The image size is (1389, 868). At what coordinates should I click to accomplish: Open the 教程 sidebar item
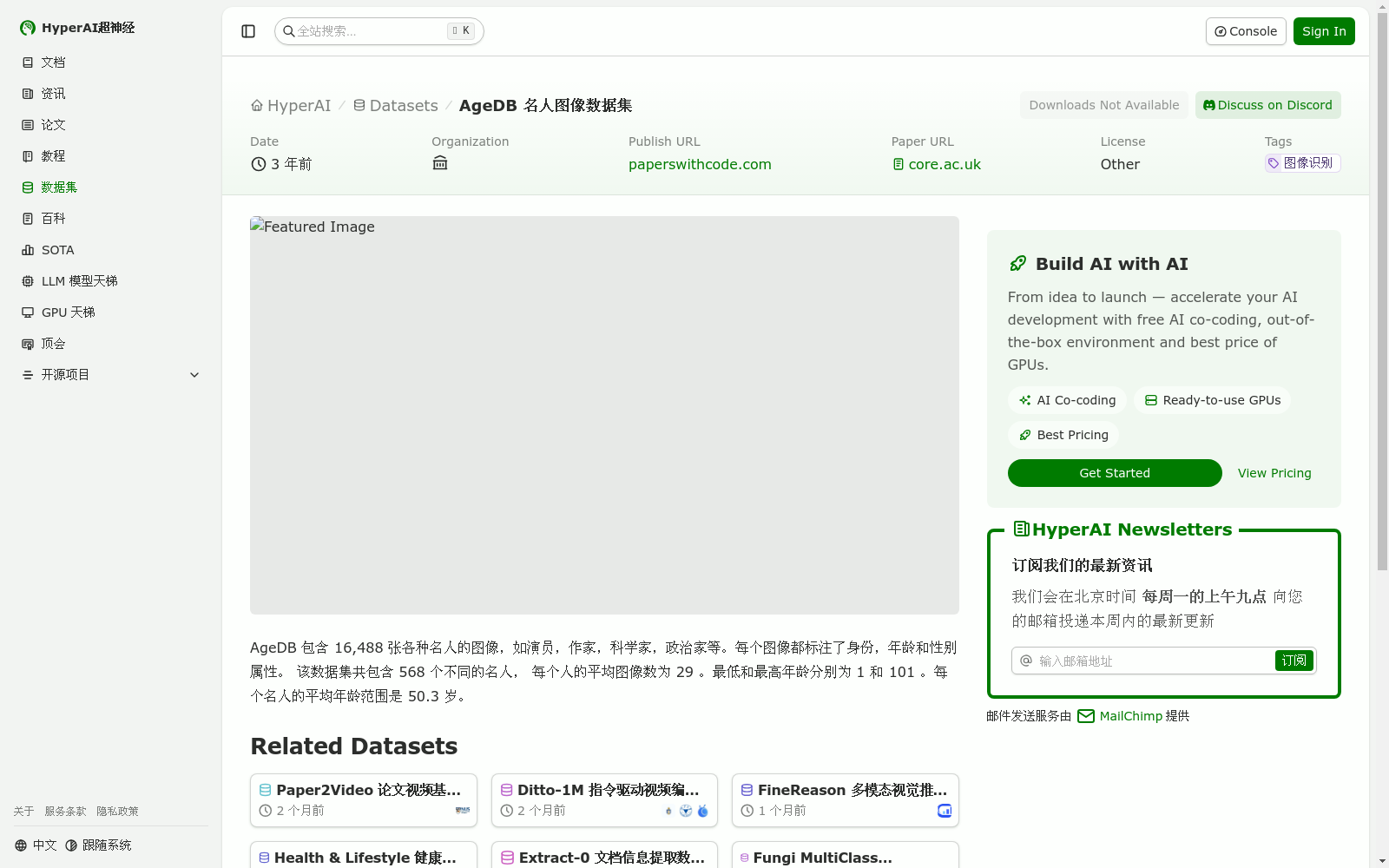tap(111, 156)
